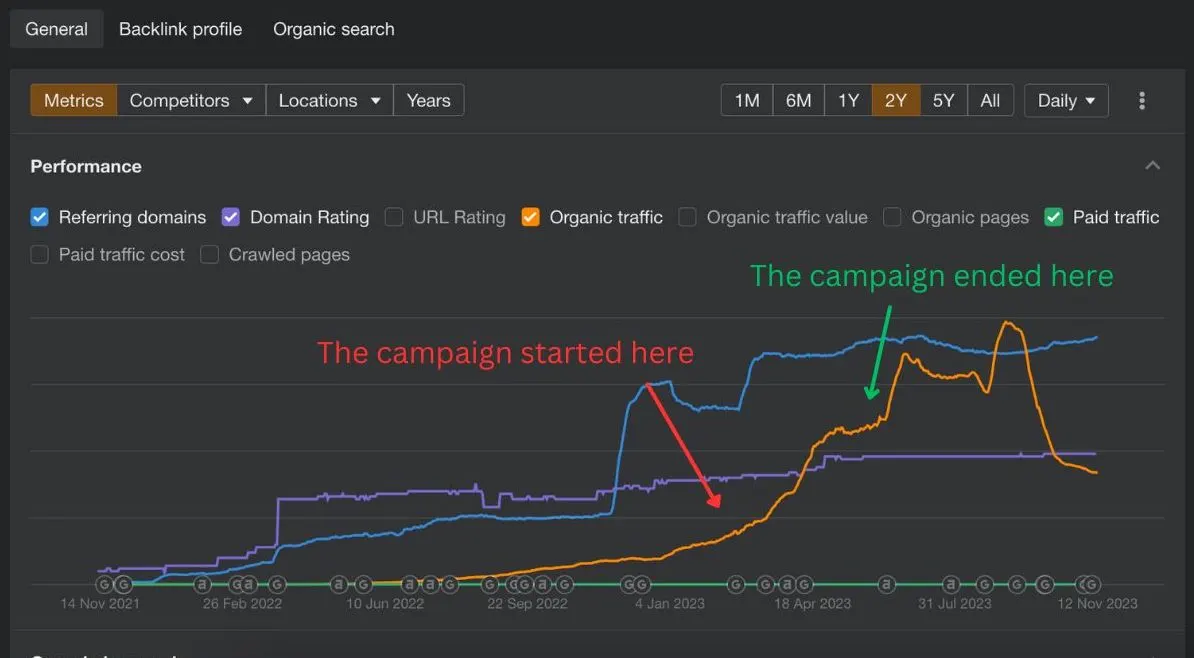Expand the Locations dropdown
The width and height of the screenshot is (1194, 658).
tap(330, 101)
